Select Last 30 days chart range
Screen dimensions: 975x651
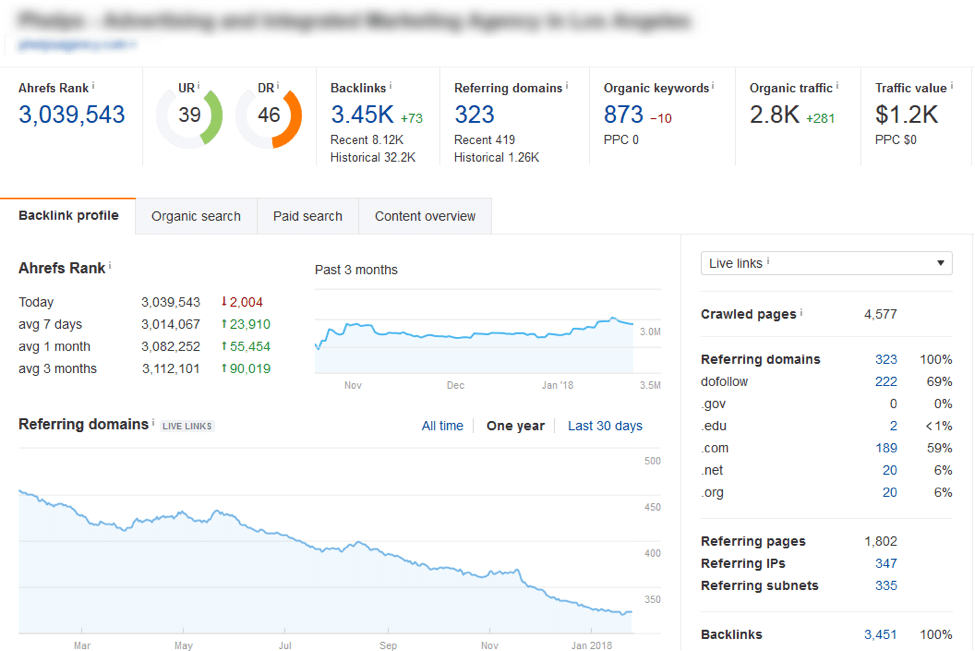[605, 426]
